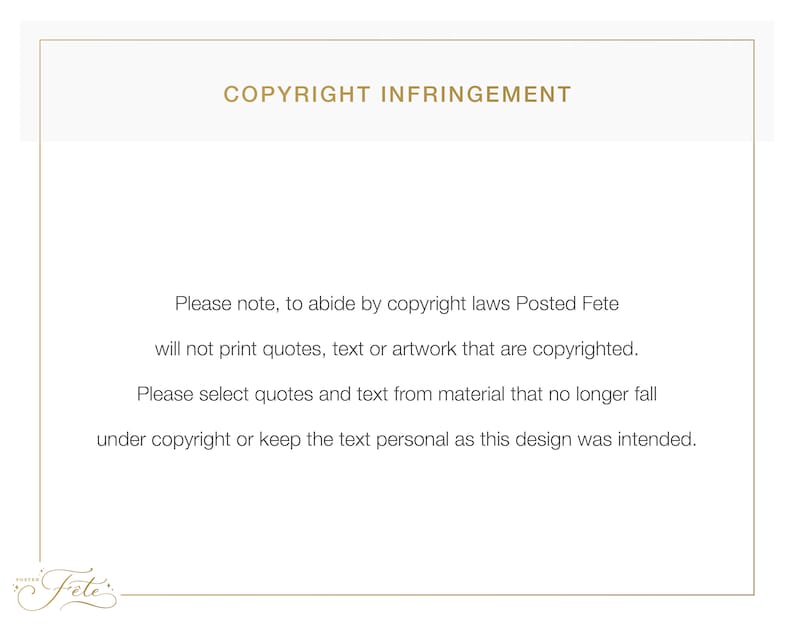Click the phrase 'copyright laws' in the first line

pos(448,304)
